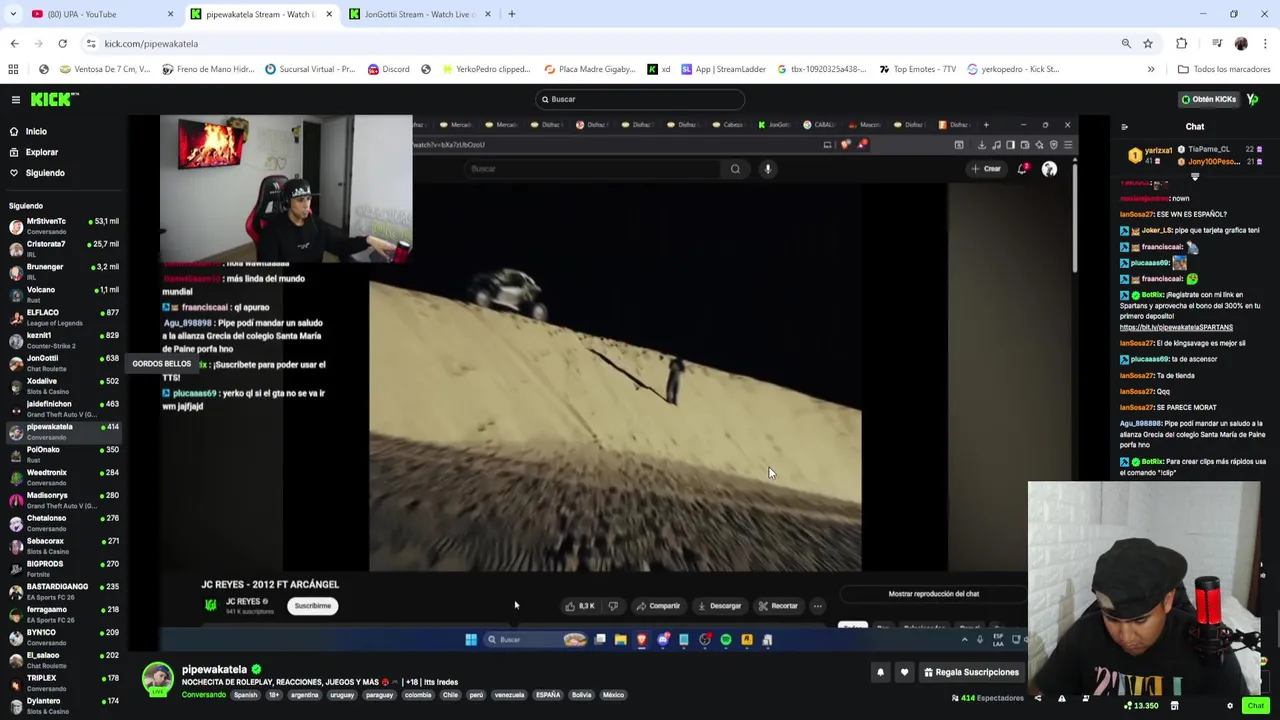Open the Kick sidebar hamburger menu
Screen dimensions: 1280x720
click(16, 99)
